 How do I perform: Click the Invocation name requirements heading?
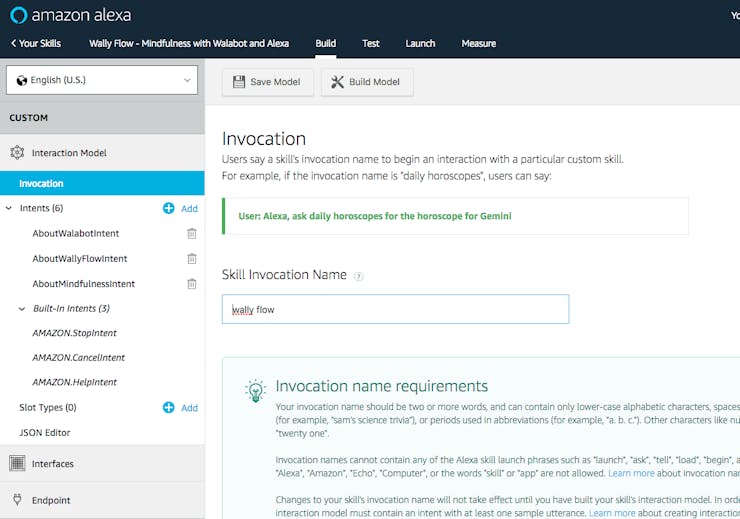point(381,386)
